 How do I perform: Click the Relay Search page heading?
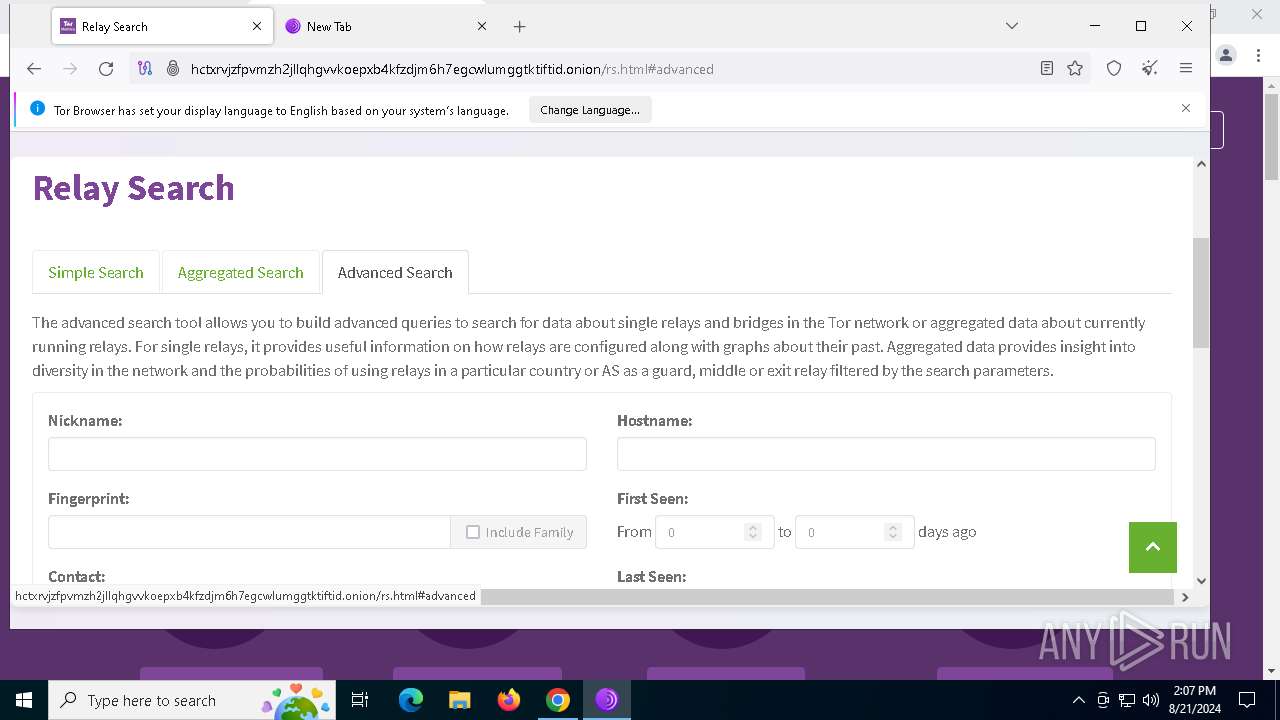[133, 188]
